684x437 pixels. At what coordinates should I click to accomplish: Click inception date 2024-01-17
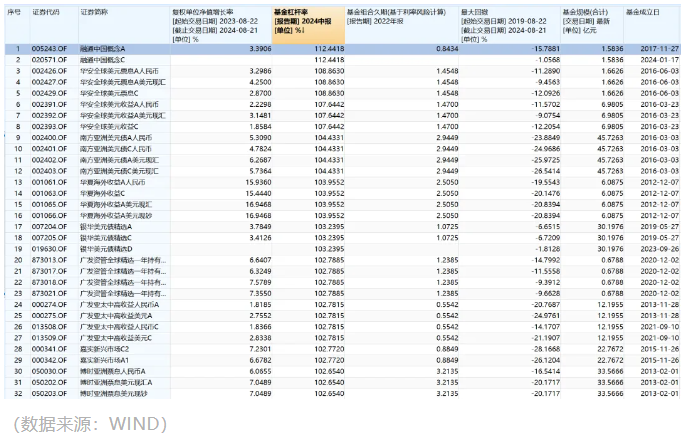[x=660, y=60]
